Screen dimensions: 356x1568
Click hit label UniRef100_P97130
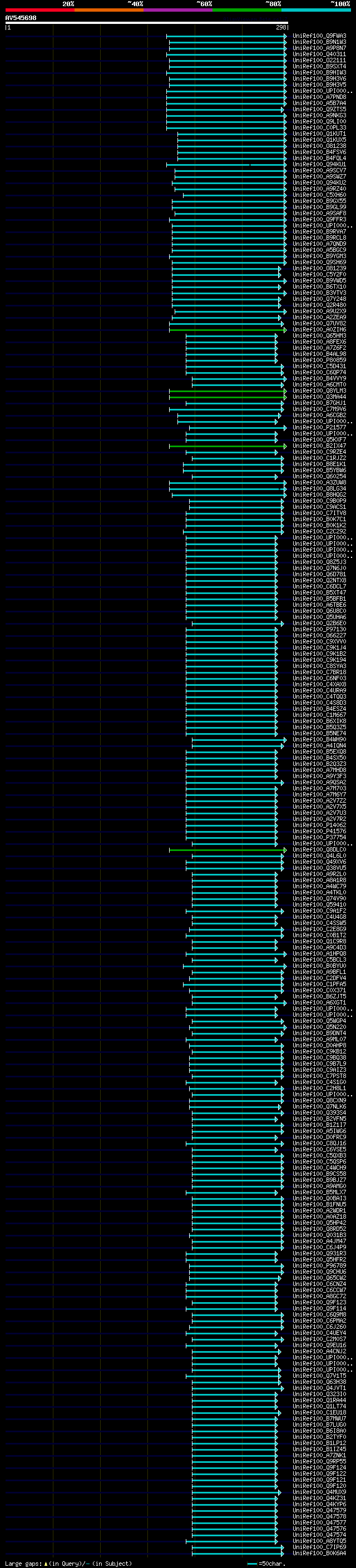coord(319,630)
